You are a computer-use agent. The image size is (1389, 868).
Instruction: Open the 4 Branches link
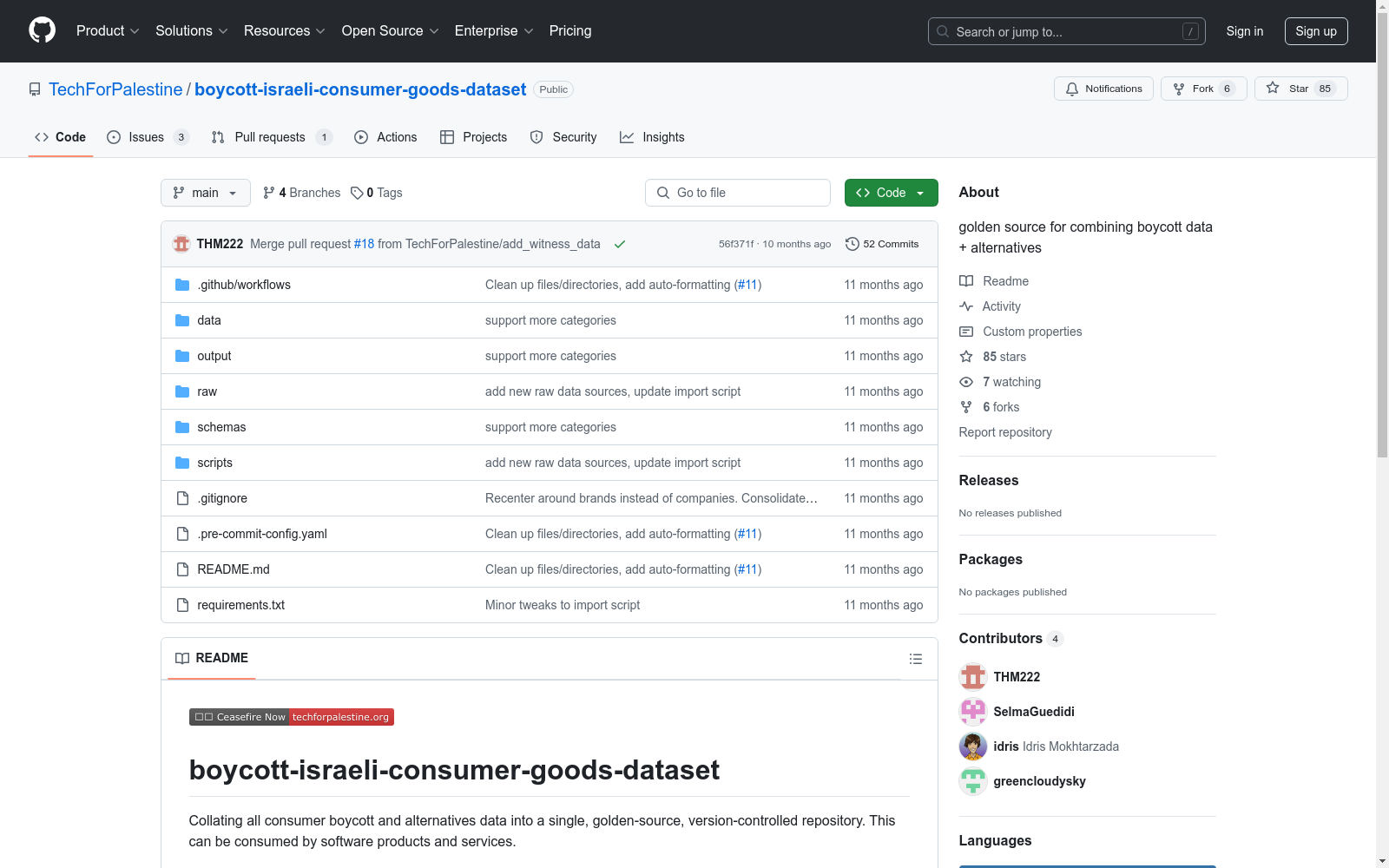pos(302,193)
